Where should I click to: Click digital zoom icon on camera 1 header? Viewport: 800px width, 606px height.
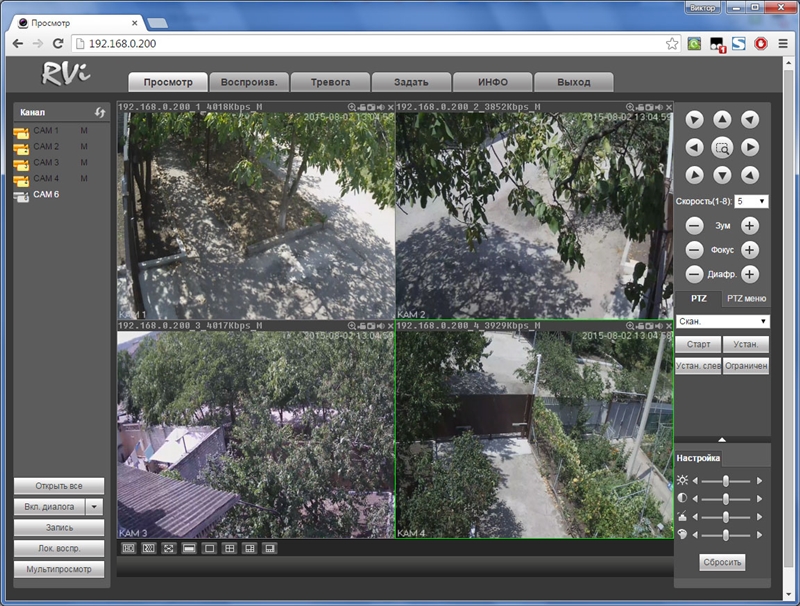point(351,107)
